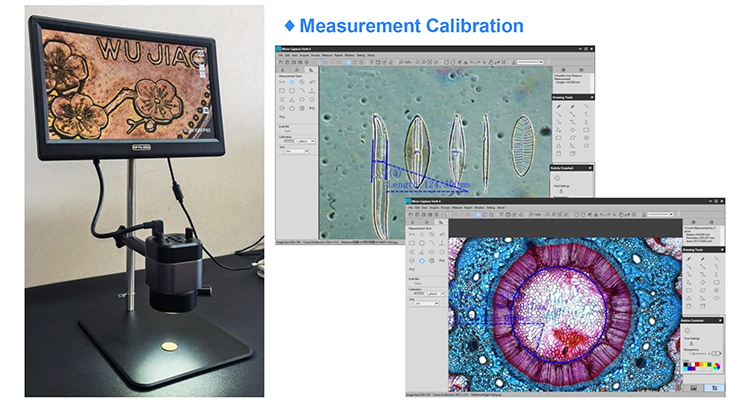Open toolbar combo box in plant stem window
The height and width of the screenshot is (400, 750).
pos(661,214)
